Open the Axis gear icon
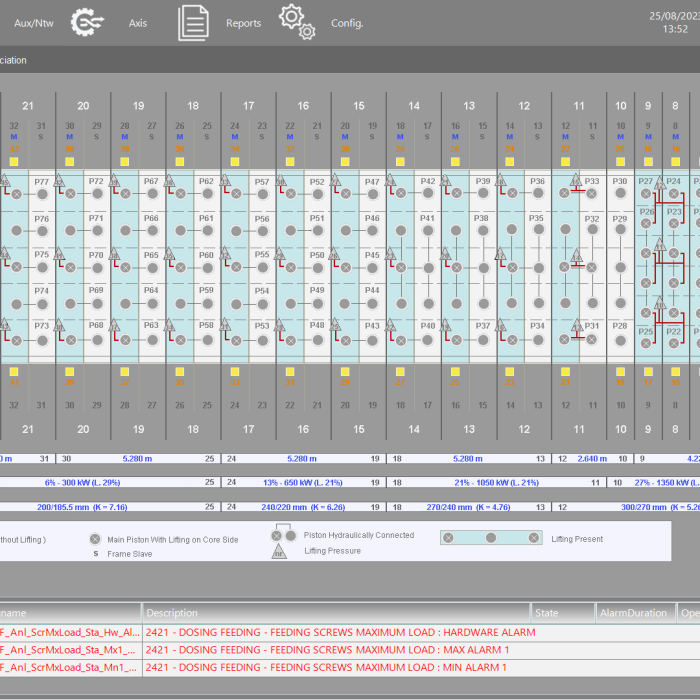This screenshot has height=700, width=700. (88, 23)
